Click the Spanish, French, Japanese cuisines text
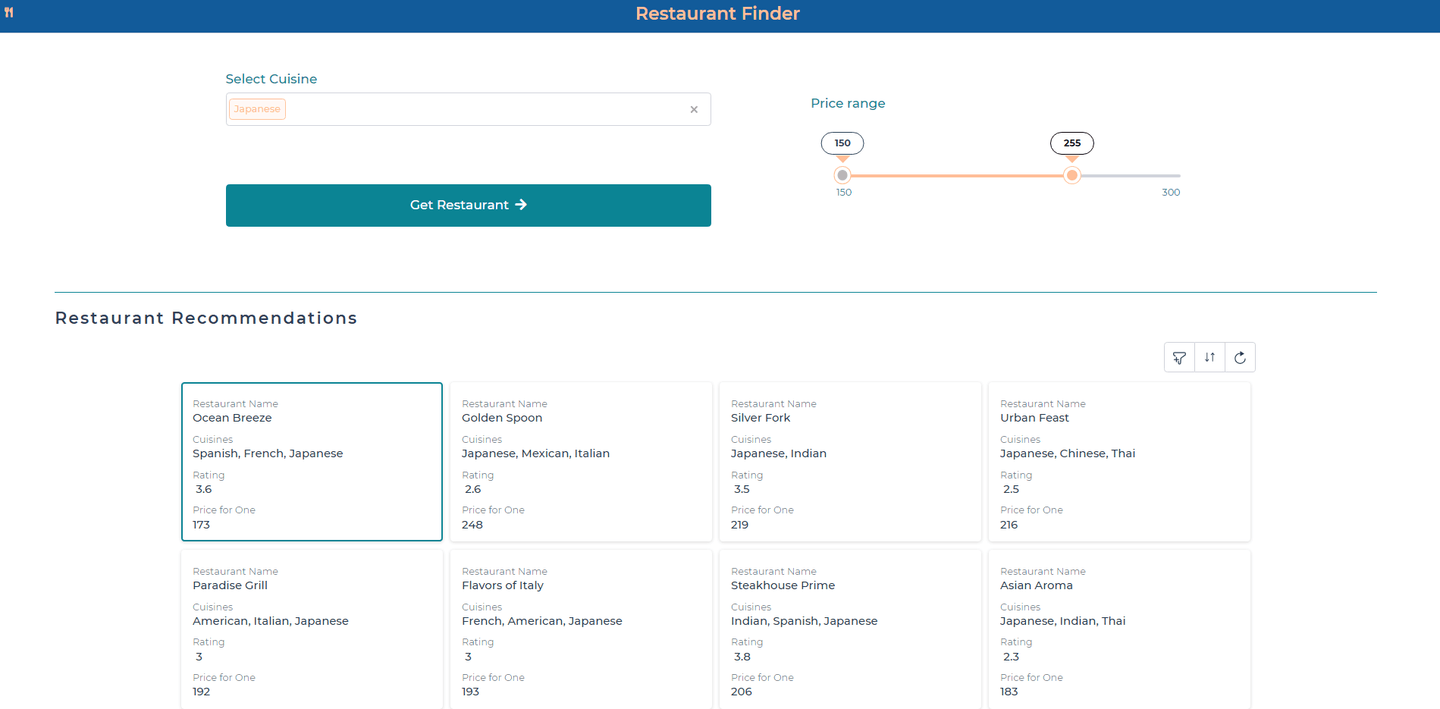The width and height of the screenshot is (1440, 709). pos(268,454)
